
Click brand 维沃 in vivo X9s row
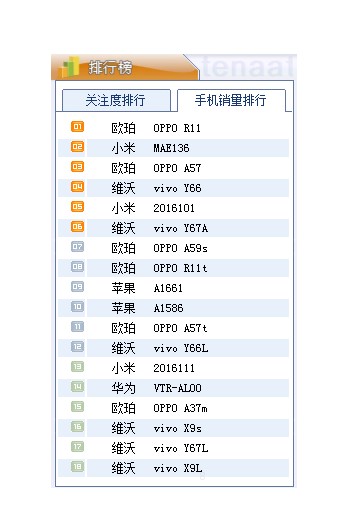pyautogui.click(x=124, y=428)
